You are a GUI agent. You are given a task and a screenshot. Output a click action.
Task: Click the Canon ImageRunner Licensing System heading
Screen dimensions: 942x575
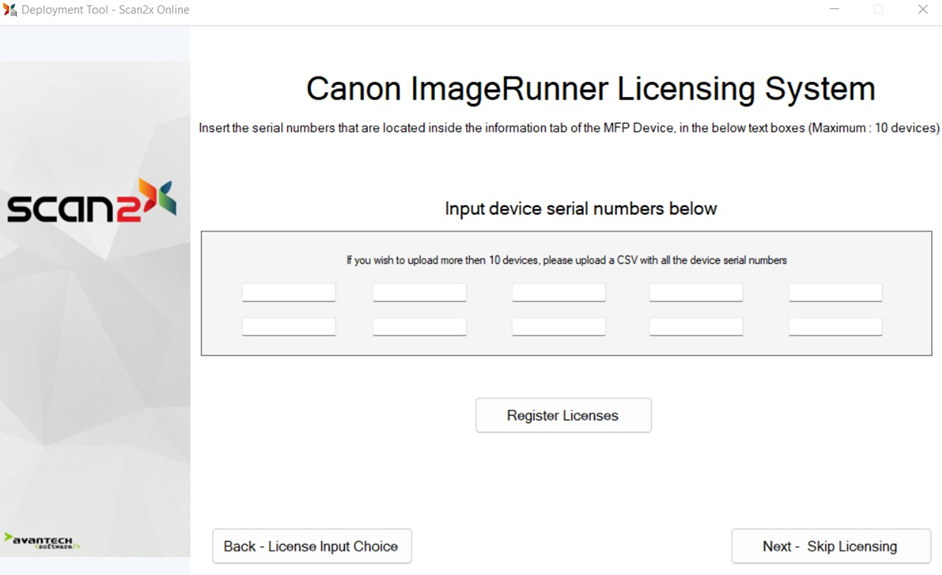click(x=590, y=89)
